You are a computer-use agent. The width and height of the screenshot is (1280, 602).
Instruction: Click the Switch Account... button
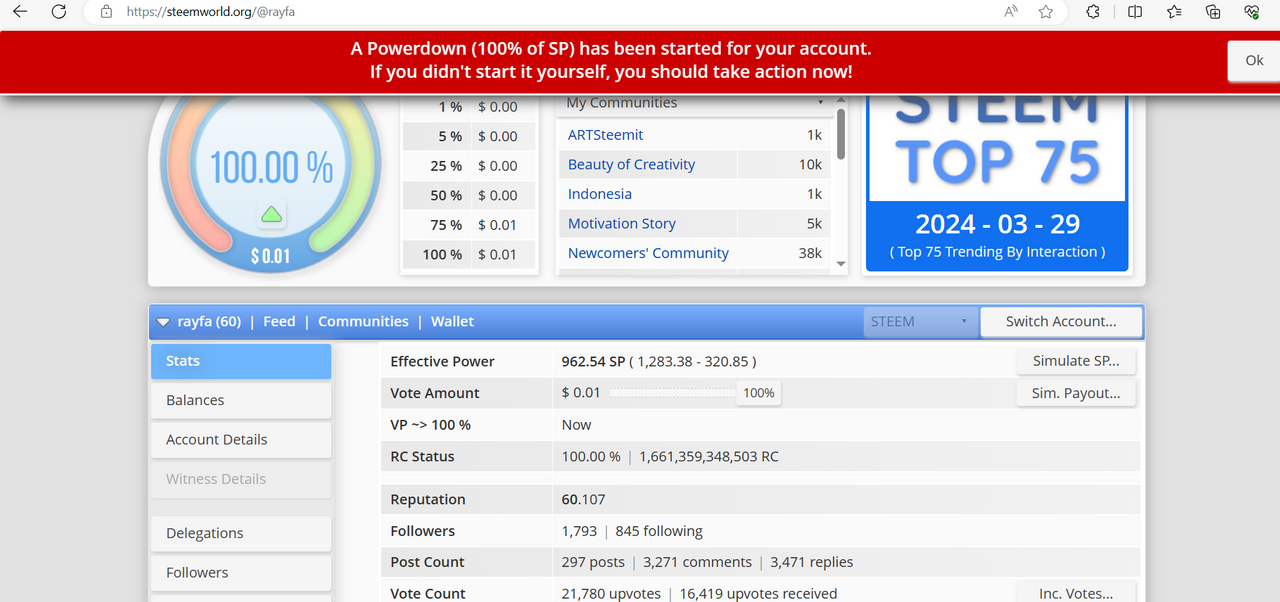pos(1061,322)
